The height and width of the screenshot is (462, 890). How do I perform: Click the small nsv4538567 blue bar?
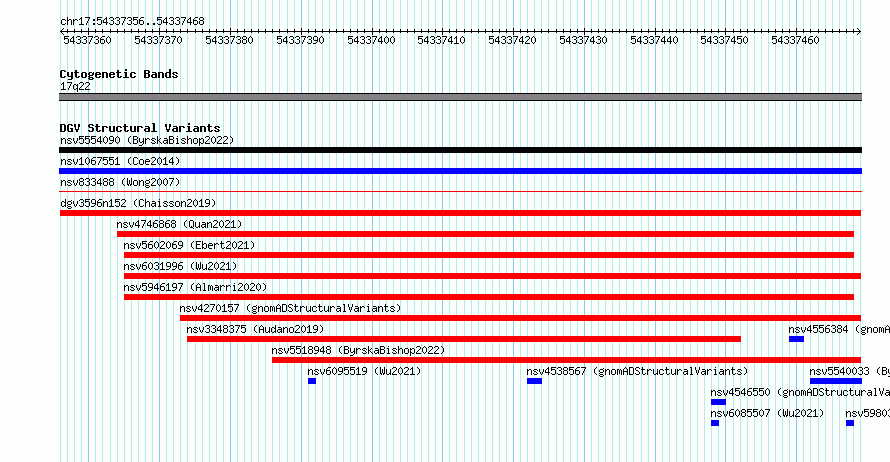[x=534, y=381]
